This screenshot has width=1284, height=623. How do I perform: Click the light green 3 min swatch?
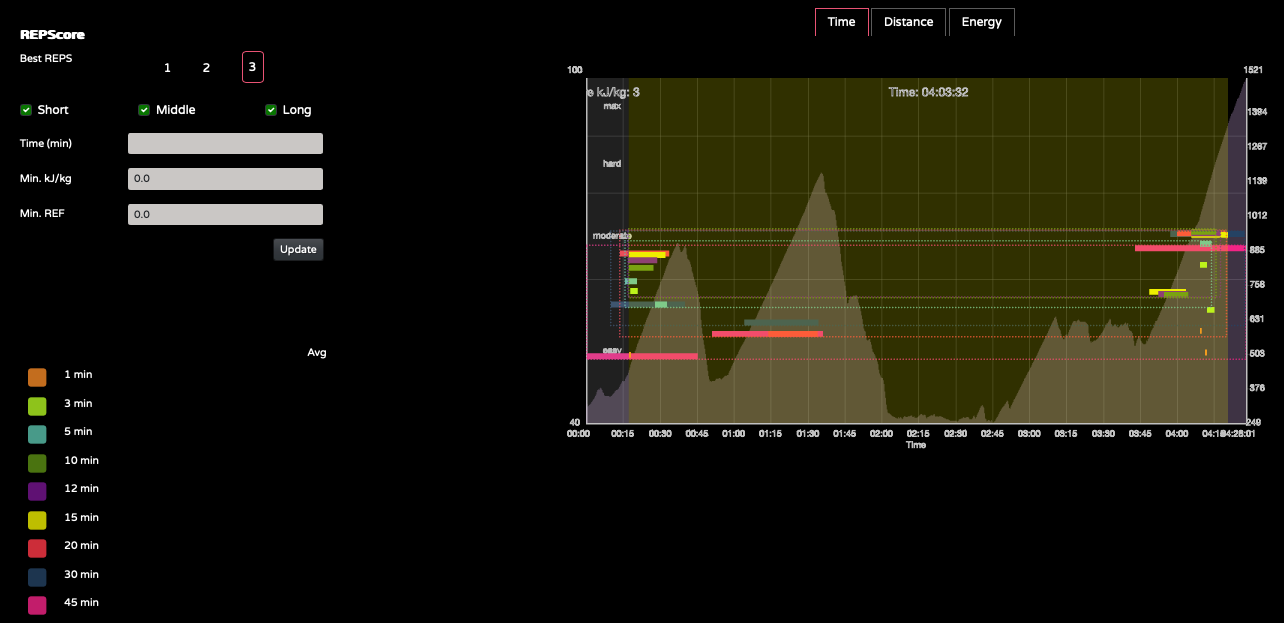point(37,406)
